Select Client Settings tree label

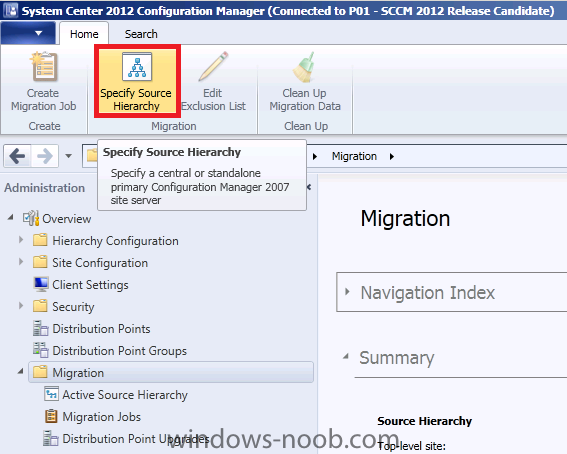click(x=90, y=285)
